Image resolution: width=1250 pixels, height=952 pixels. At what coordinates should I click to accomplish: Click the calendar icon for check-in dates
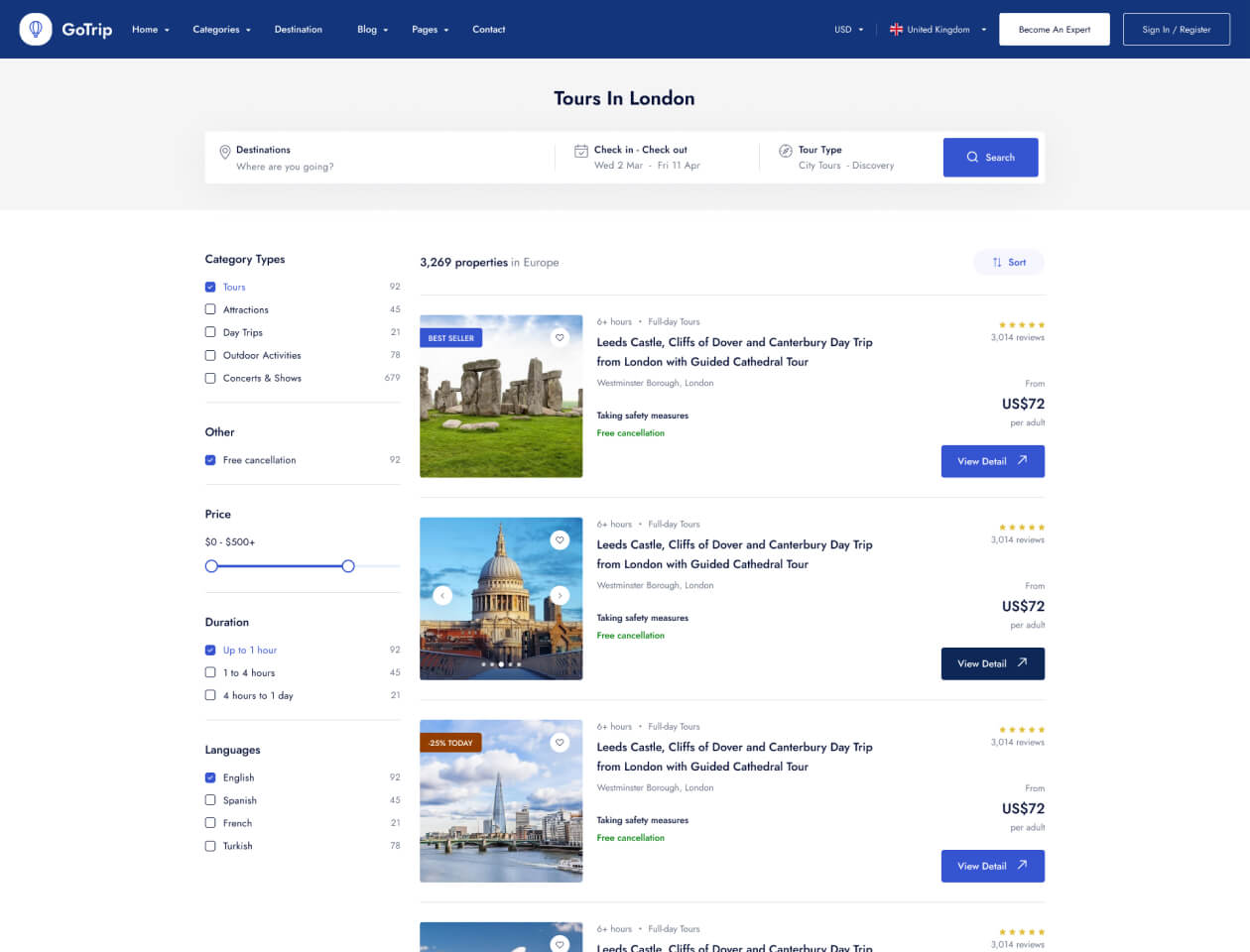tap(581, 151)
